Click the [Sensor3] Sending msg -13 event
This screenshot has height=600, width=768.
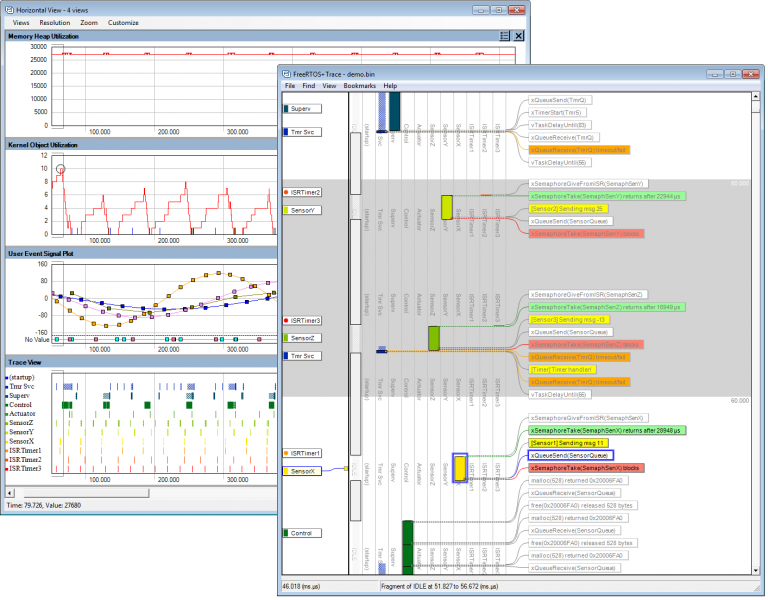(569, 320)
